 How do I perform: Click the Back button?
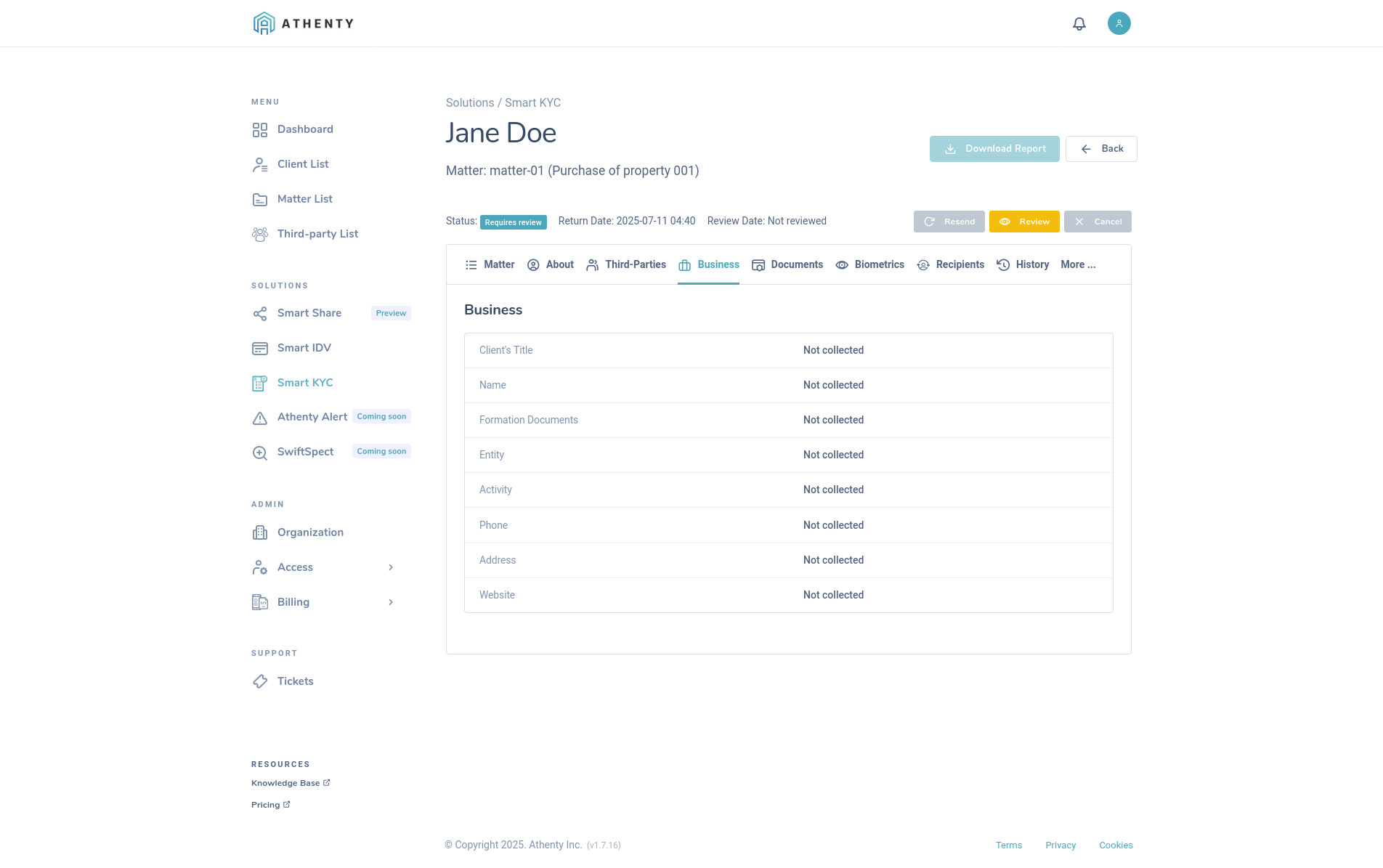[1101, 149]
